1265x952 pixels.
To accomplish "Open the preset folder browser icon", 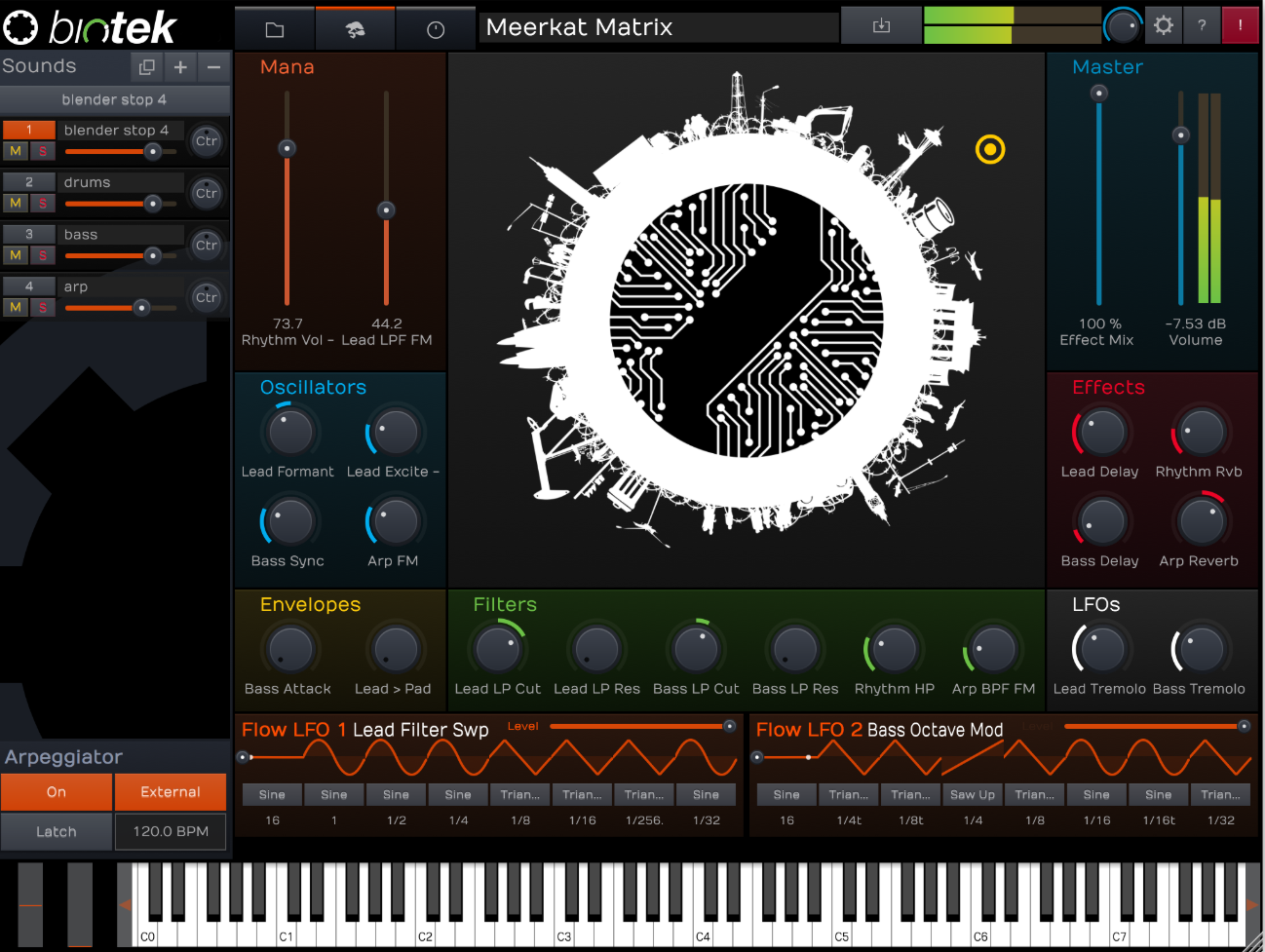I will click(x=275, y=29).
